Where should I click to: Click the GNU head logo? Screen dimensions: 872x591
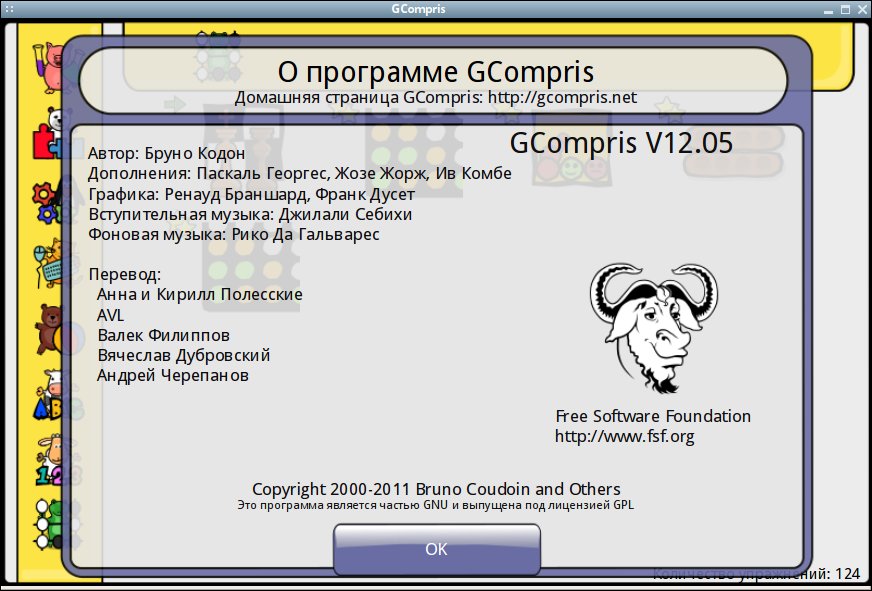[x=653, y=329]
